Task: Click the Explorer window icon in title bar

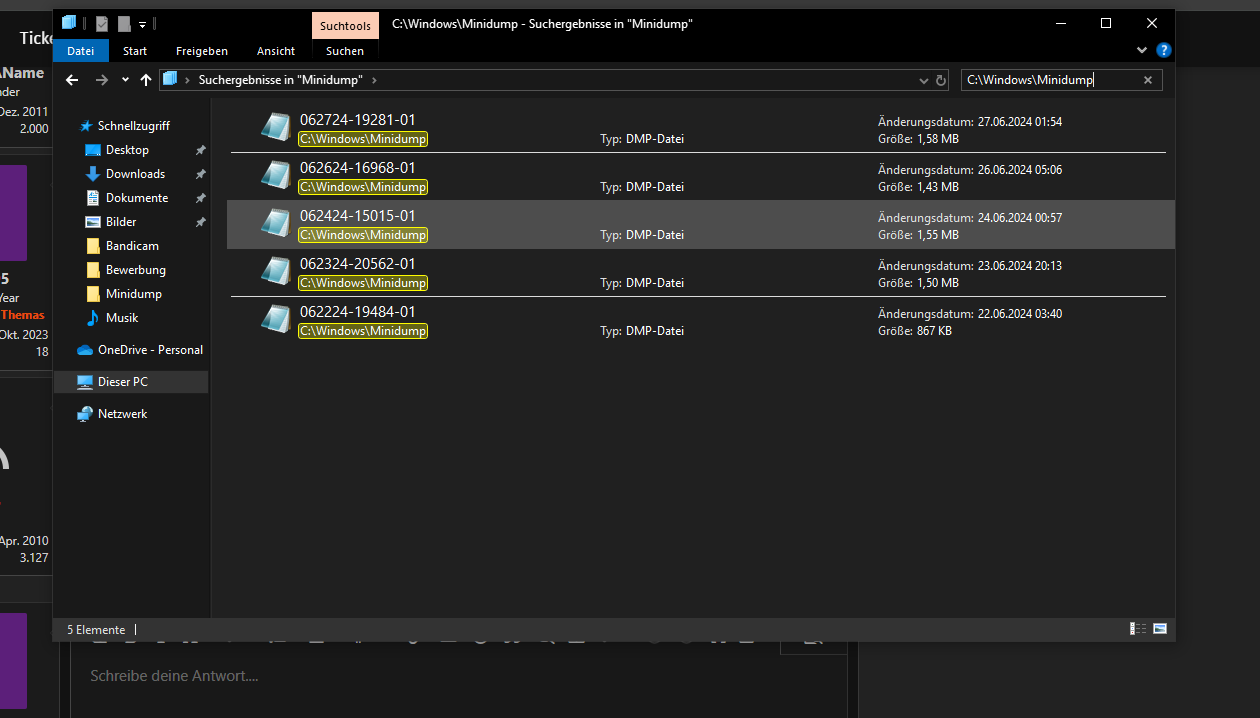Action: [69, 22]
